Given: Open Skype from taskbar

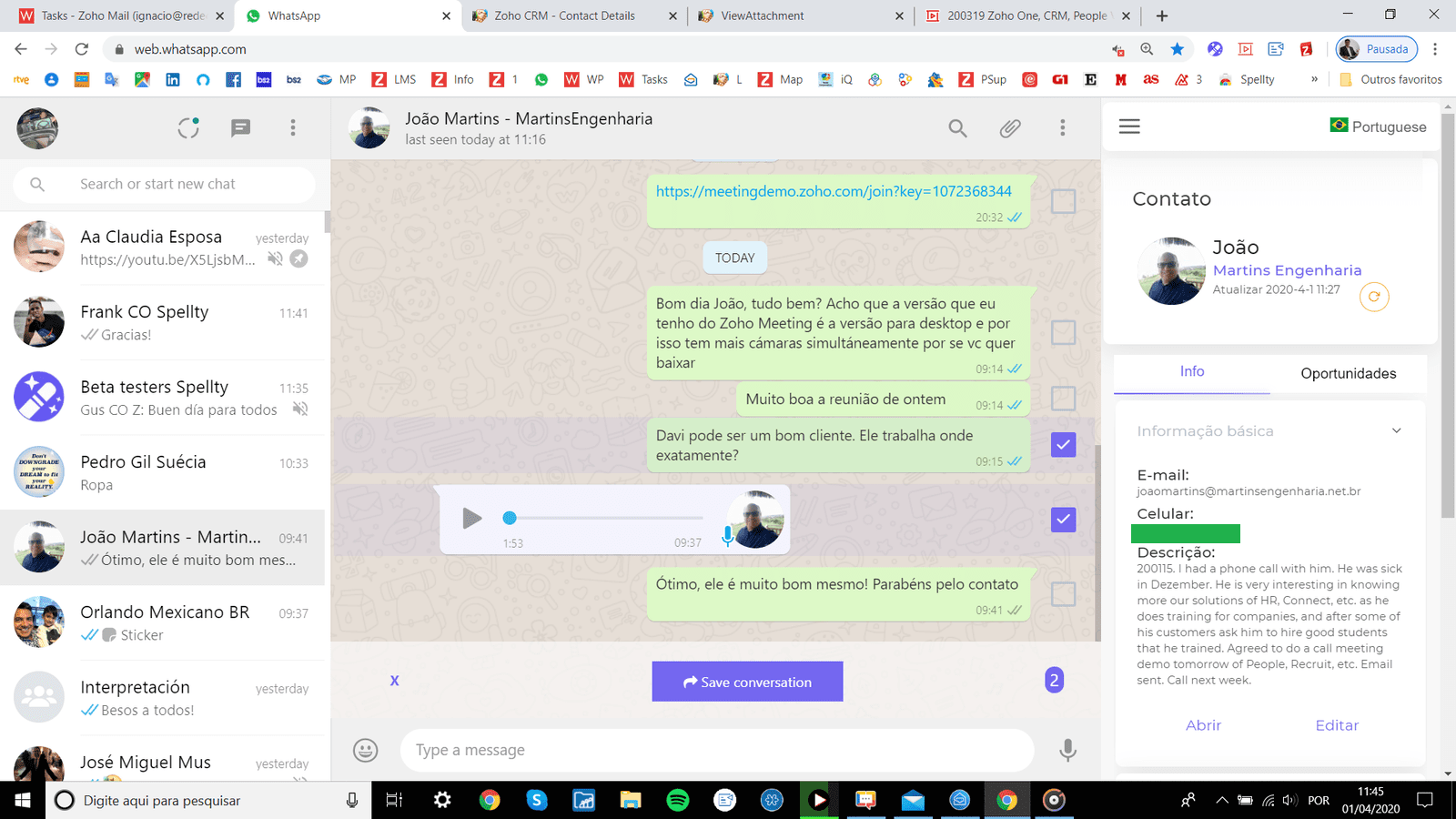Looking at the screenshot, I should [537, 800].
